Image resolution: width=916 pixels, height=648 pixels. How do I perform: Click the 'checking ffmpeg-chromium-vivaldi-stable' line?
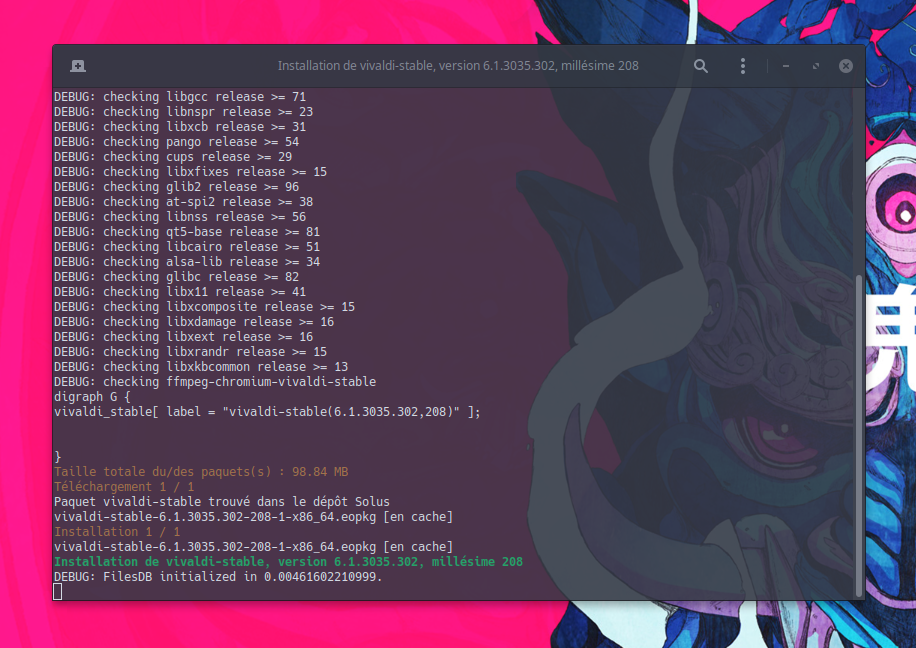coord(215,382)
